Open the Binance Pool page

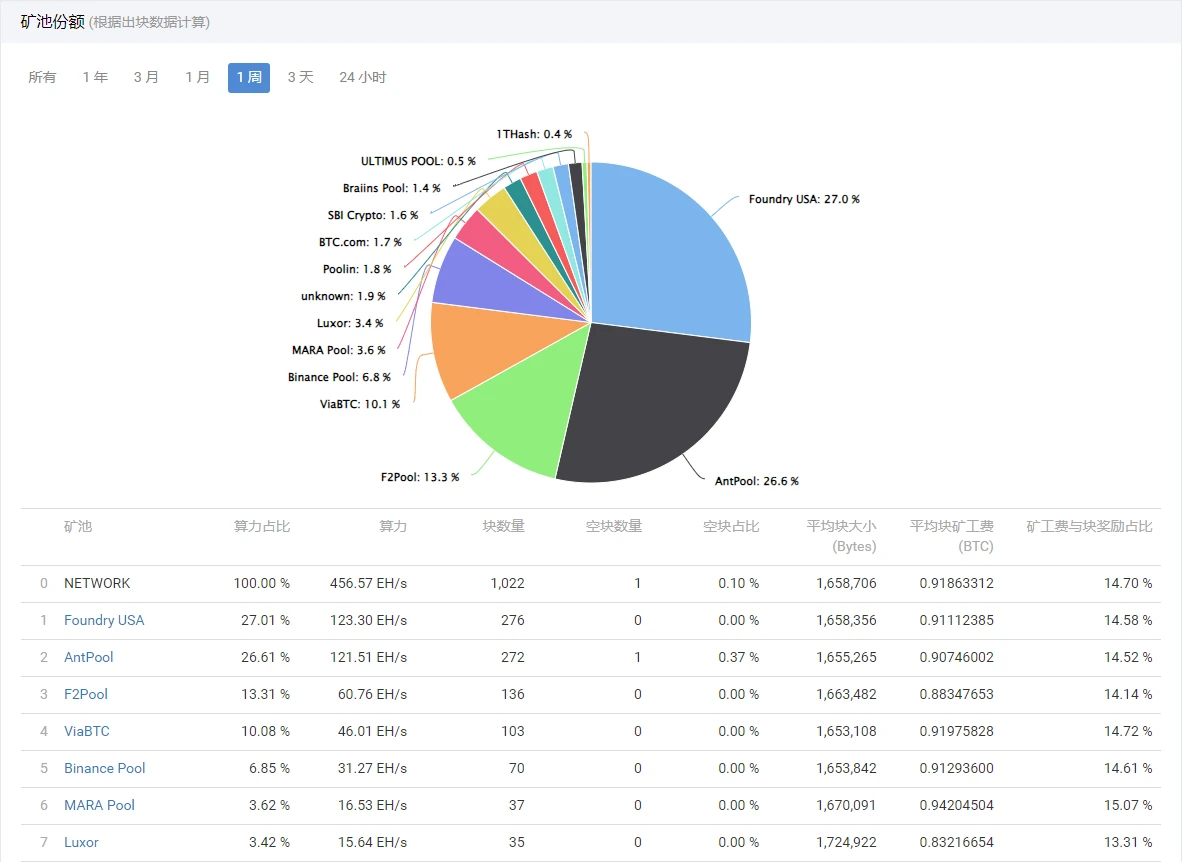point(104,768)
